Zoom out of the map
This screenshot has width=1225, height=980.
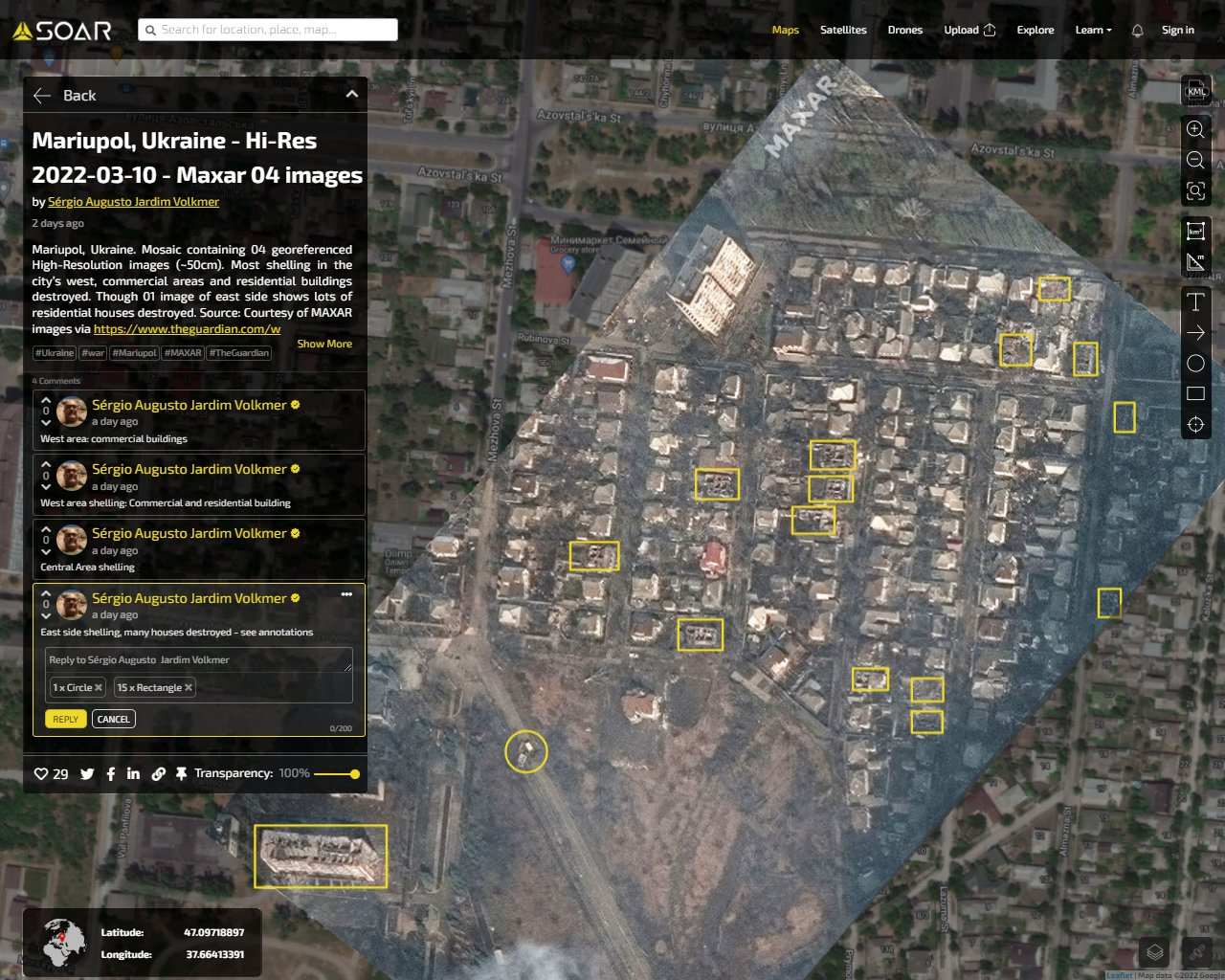tap(1195, 160)
